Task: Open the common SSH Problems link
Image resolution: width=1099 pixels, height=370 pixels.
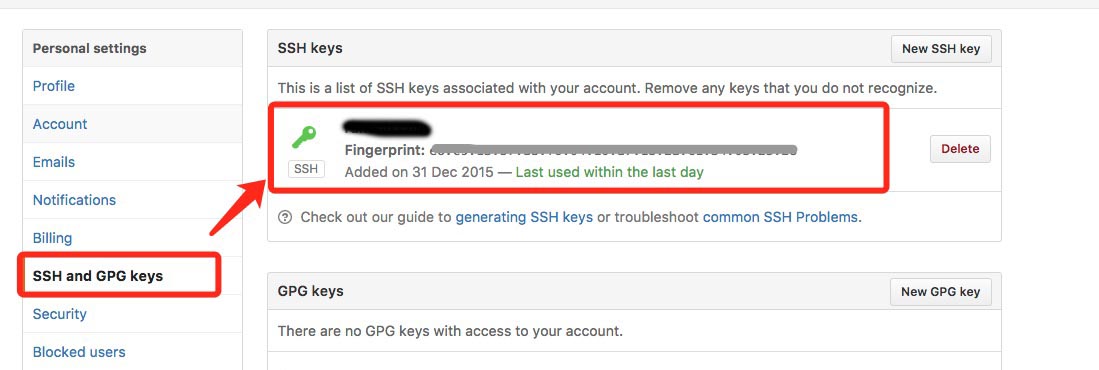Action: pos(780,217)
